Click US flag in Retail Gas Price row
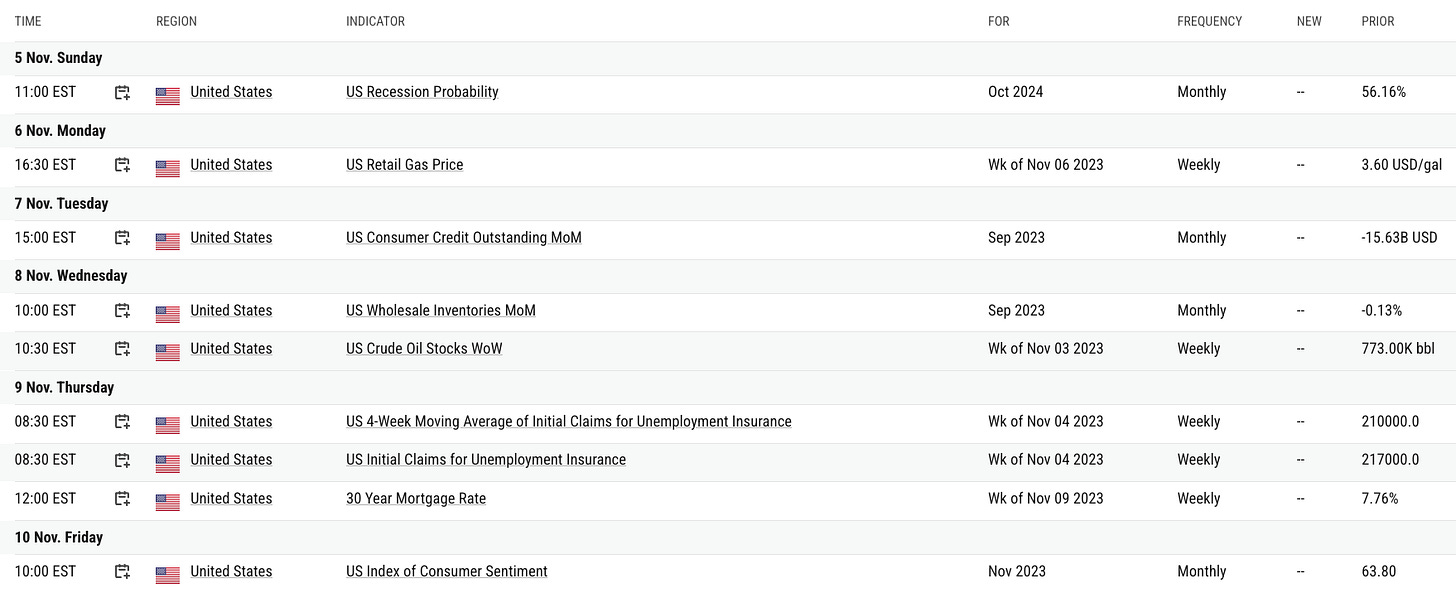1456x593 pixels. pos(168,169)
